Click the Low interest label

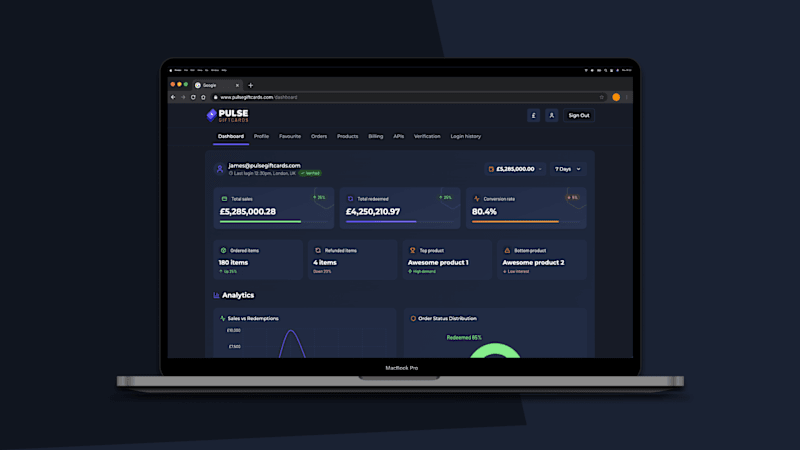pyautogui.click(x=518, y=271)
